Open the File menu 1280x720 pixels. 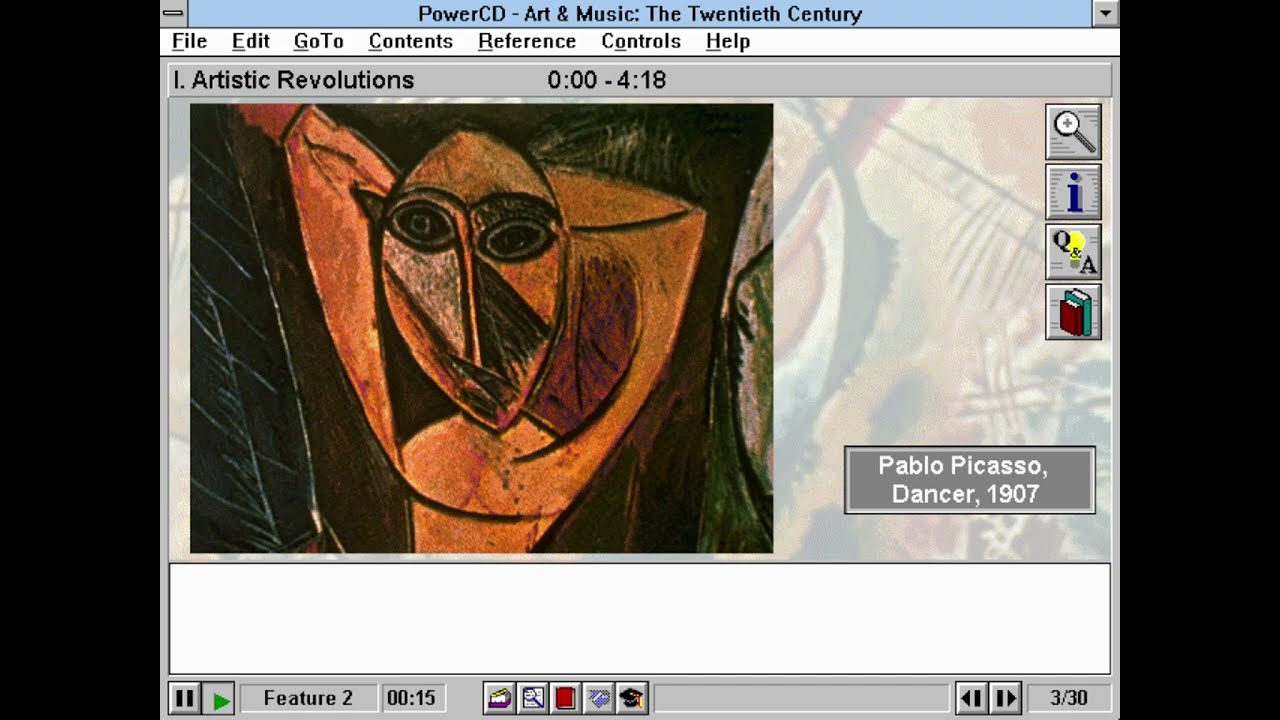[189, 41]
